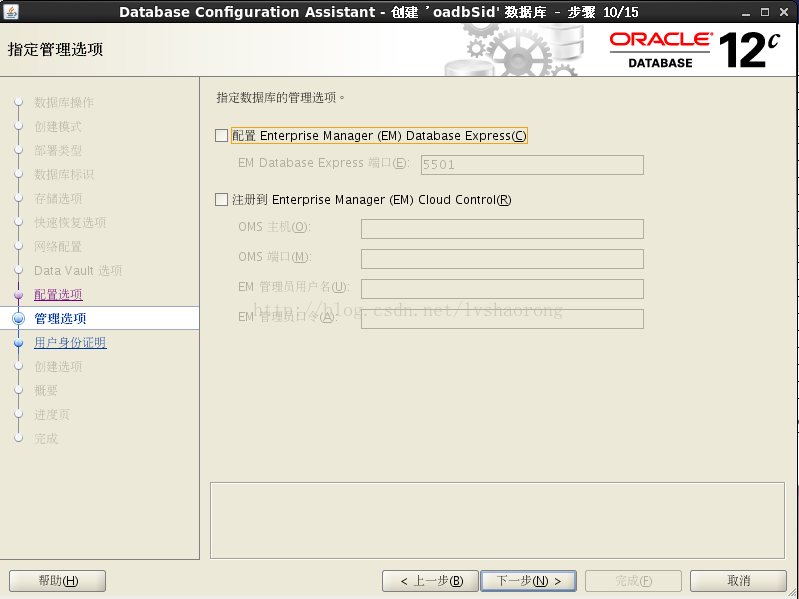Click the purple bullet beside 配置选项
This screenshot has height=599, width=799.
18,294
